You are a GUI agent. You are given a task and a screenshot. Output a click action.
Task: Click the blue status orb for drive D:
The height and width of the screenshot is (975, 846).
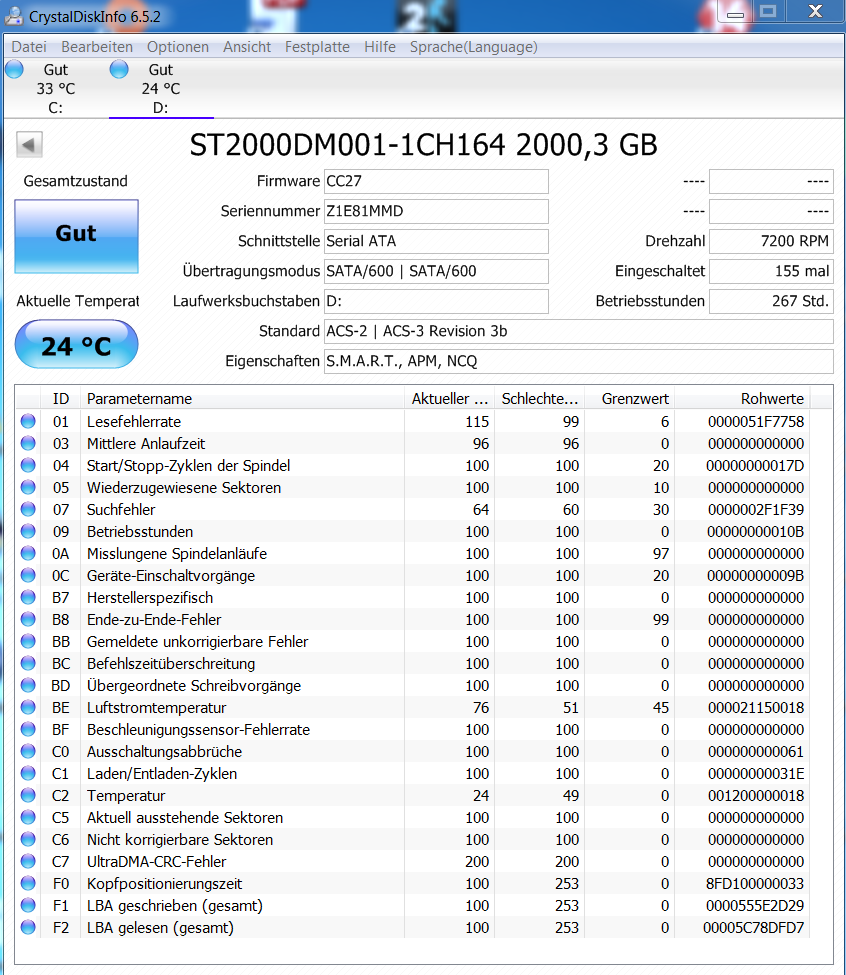pos(119,69)
